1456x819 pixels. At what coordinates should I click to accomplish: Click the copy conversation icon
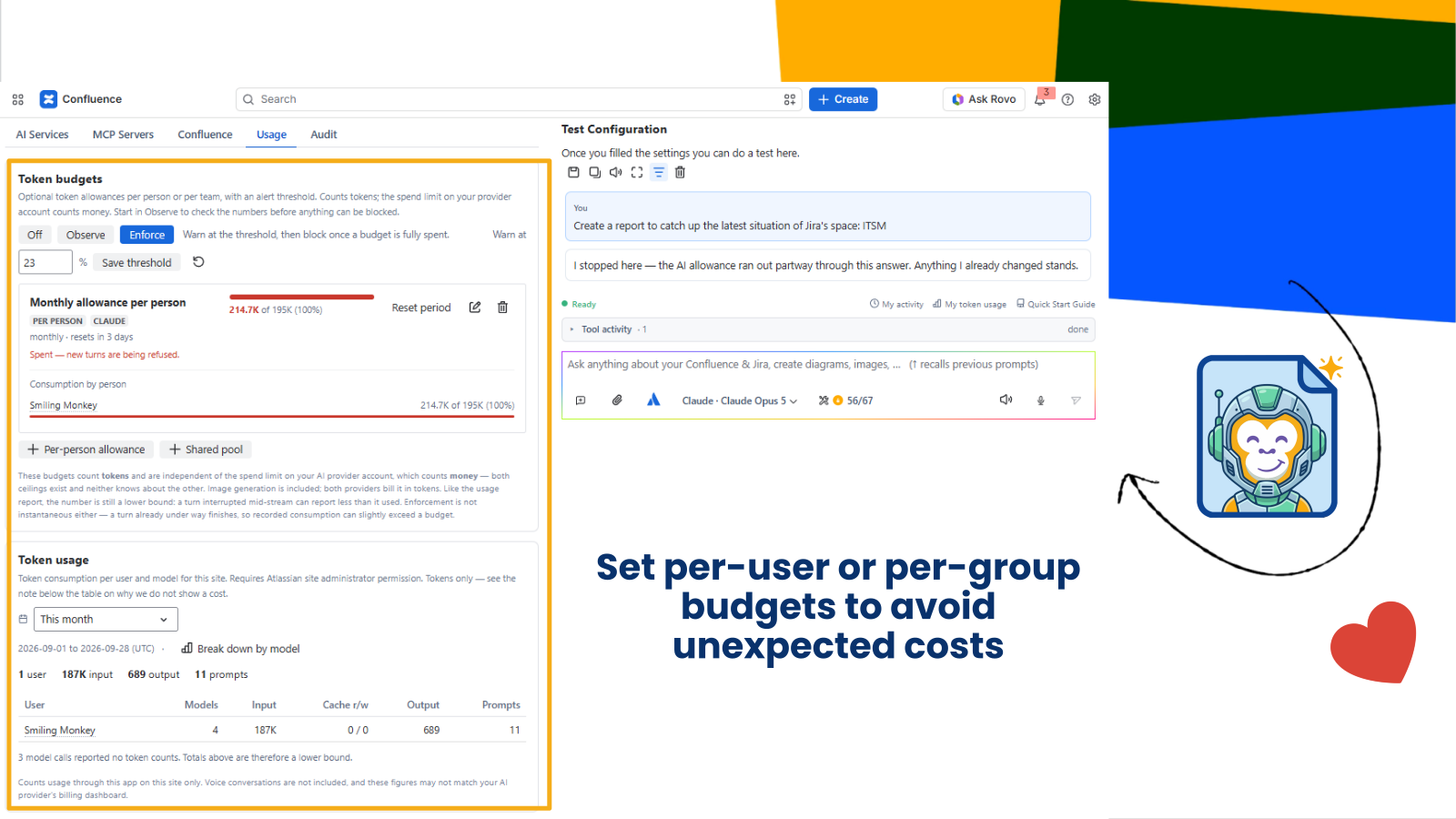(x=594, y=172)
